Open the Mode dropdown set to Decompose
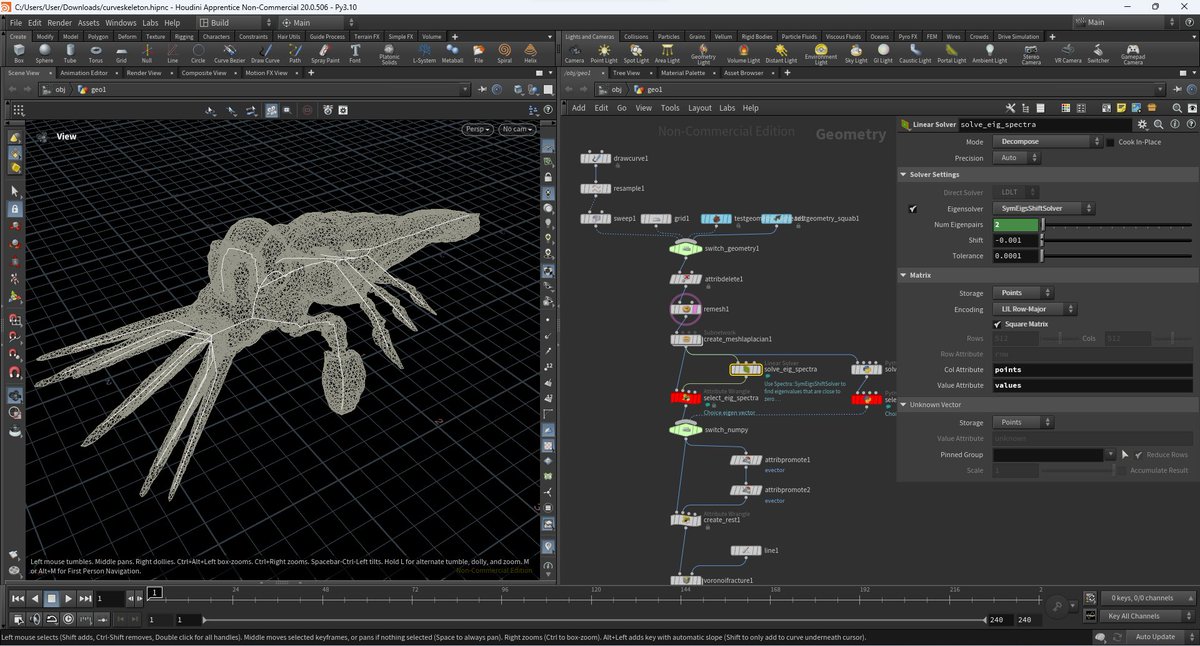This screenshot has height=646, width=1200. (x=1047, y=142)
